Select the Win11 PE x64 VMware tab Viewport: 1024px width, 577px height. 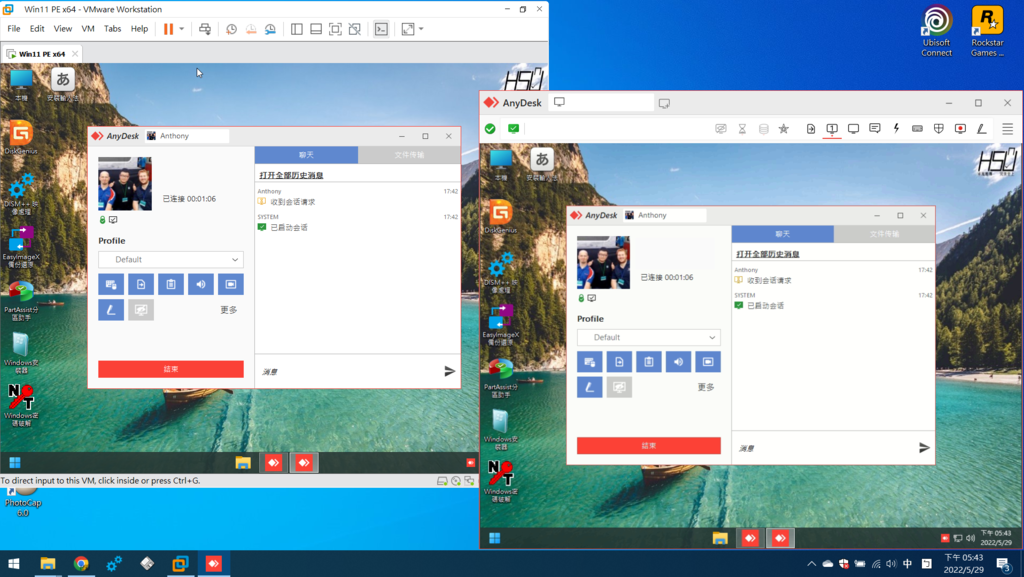[41, 54]
